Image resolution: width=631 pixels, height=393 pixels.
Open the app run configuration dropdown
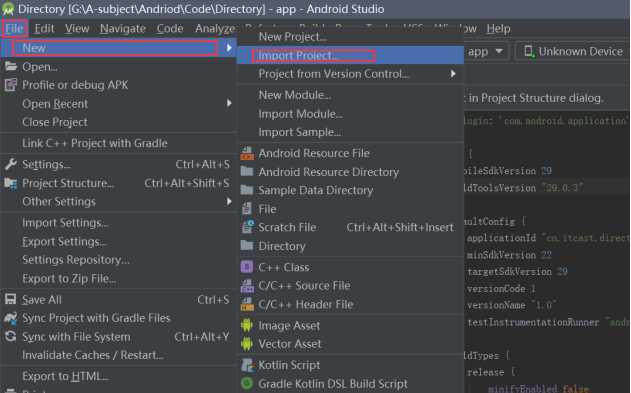coord(485,51)
